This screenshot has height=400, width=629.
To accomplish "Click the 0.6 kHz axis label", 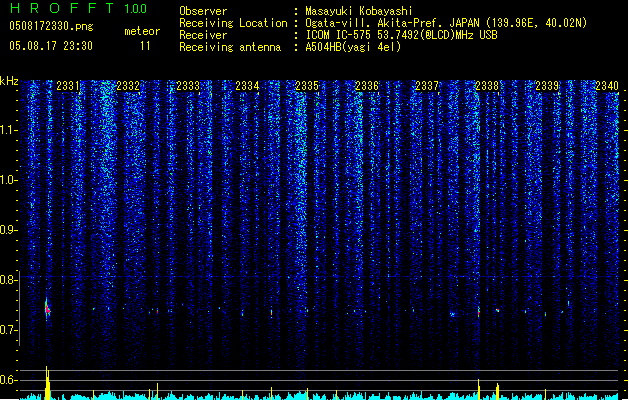I will (8, 380).
